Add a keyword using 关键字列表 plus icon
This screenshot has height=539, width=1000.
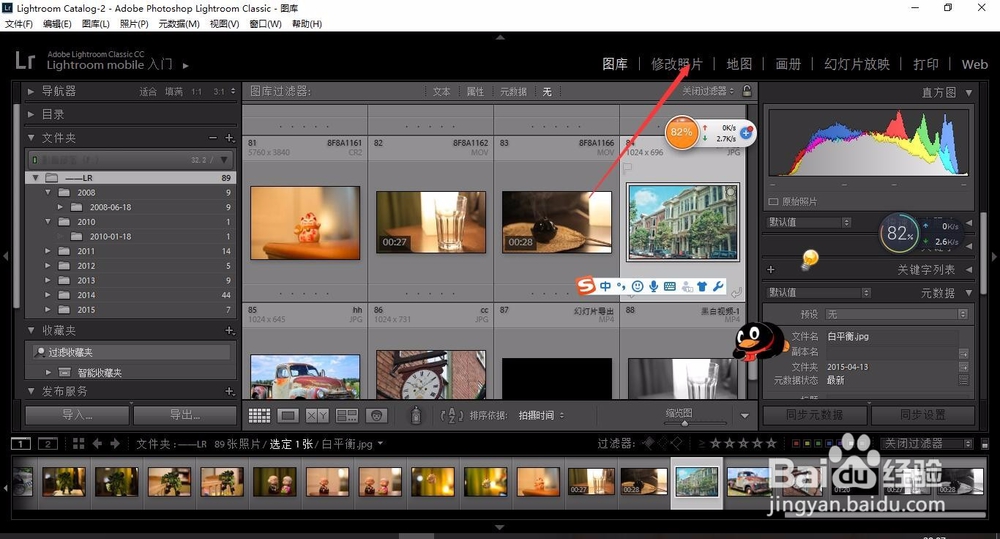(x=770, y=270)
